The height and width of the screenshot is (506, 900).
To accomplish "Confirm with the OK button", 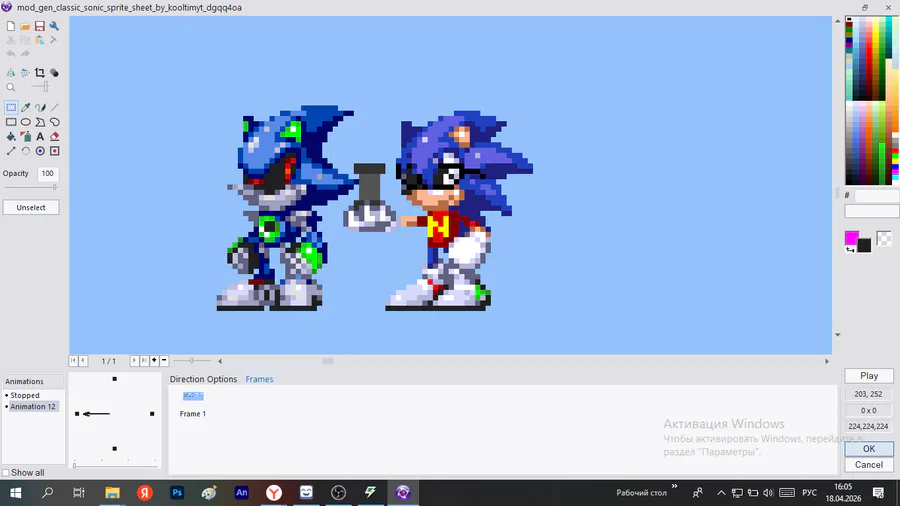I will click(x=869, y=449).
